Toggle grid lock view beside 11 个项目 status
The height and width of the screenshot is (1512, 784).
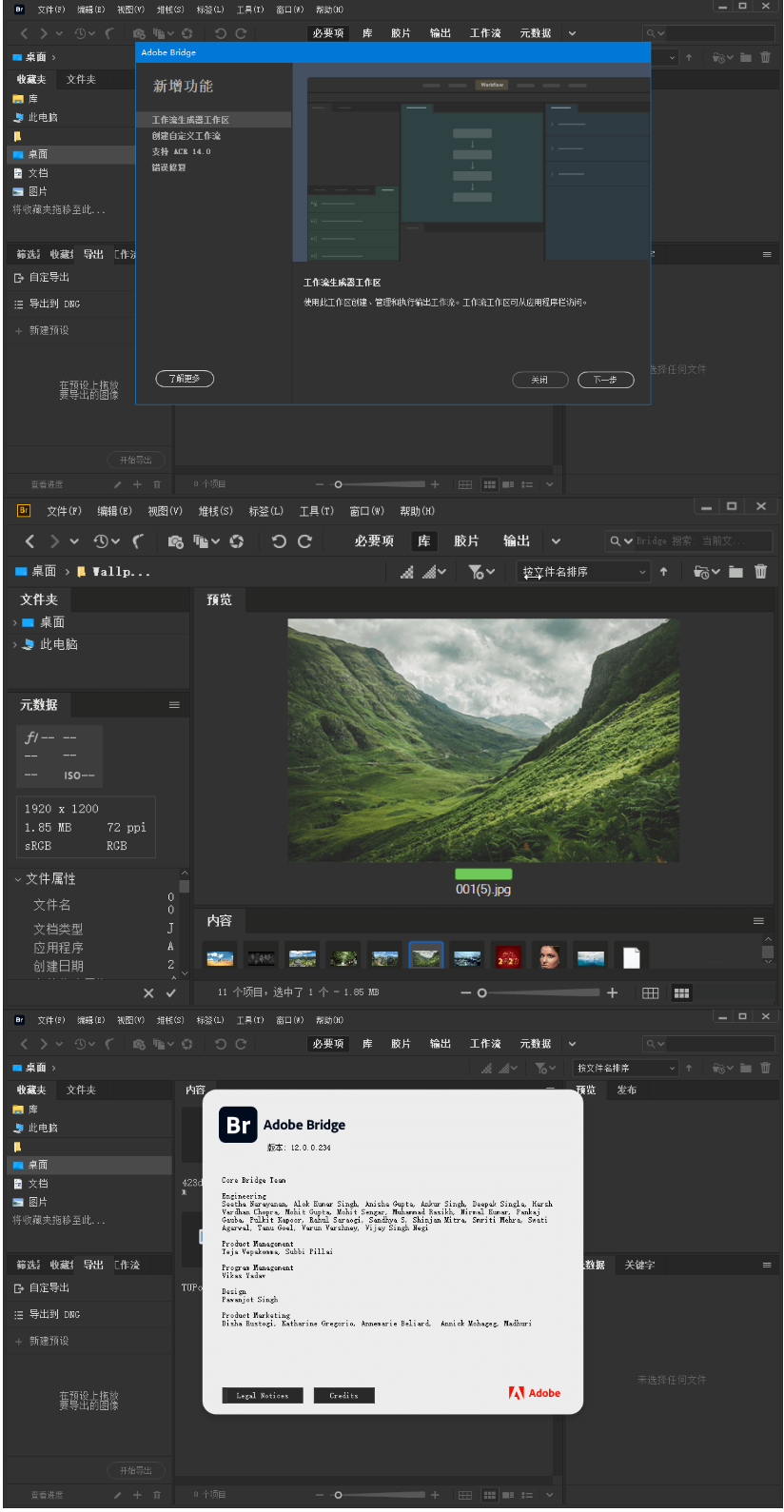pos(651,993)
